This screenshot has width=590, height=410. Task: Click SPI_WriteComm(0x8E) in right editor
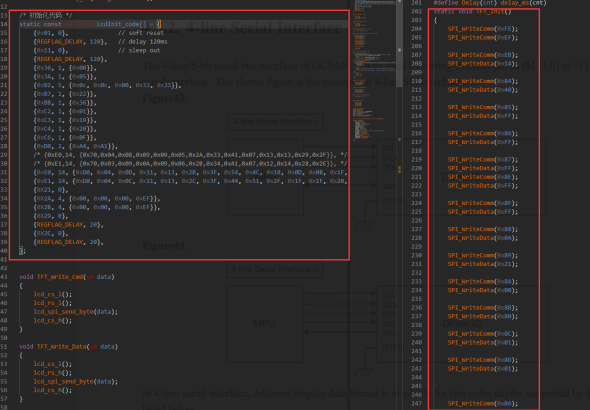[483, 177]
